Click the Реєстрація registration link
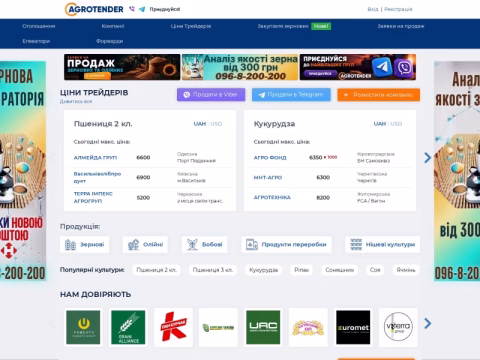The width and height of the screenshot is (480, 360). [x=398, y=9]
